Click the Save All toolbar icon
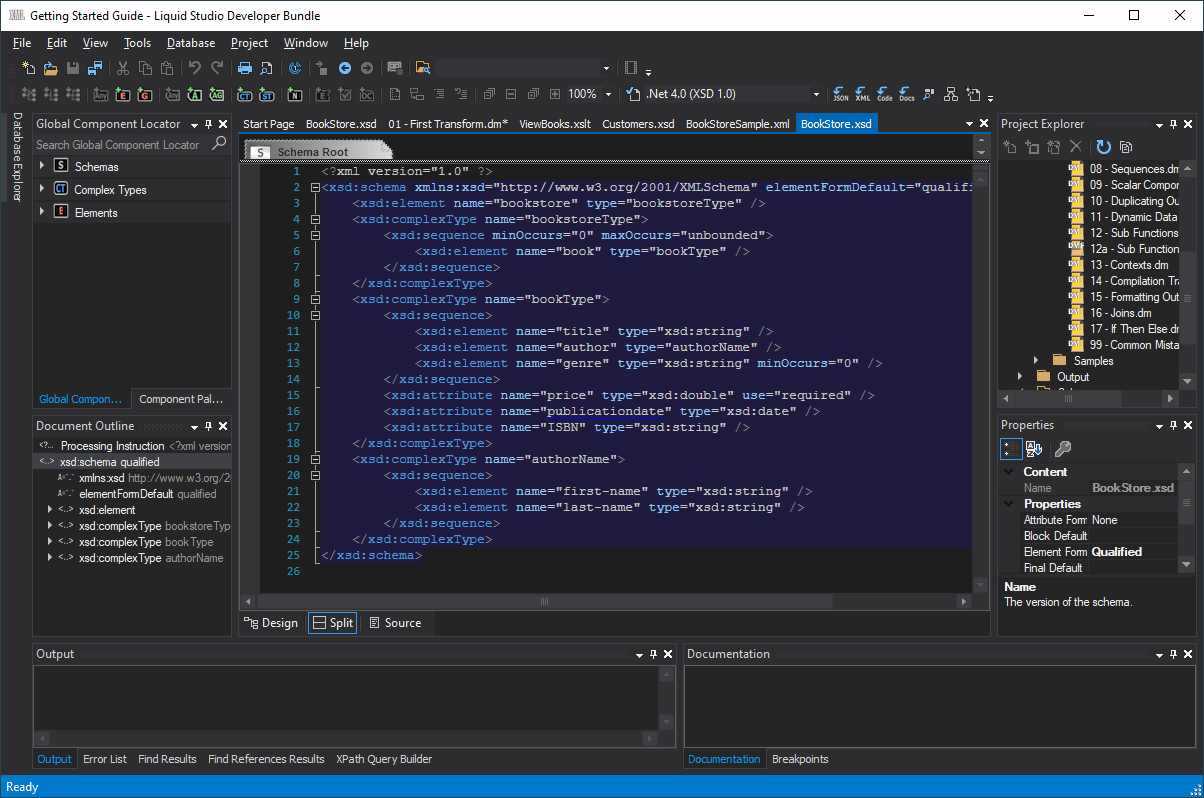Viewport: 1204px width, 798px height. 95,68
